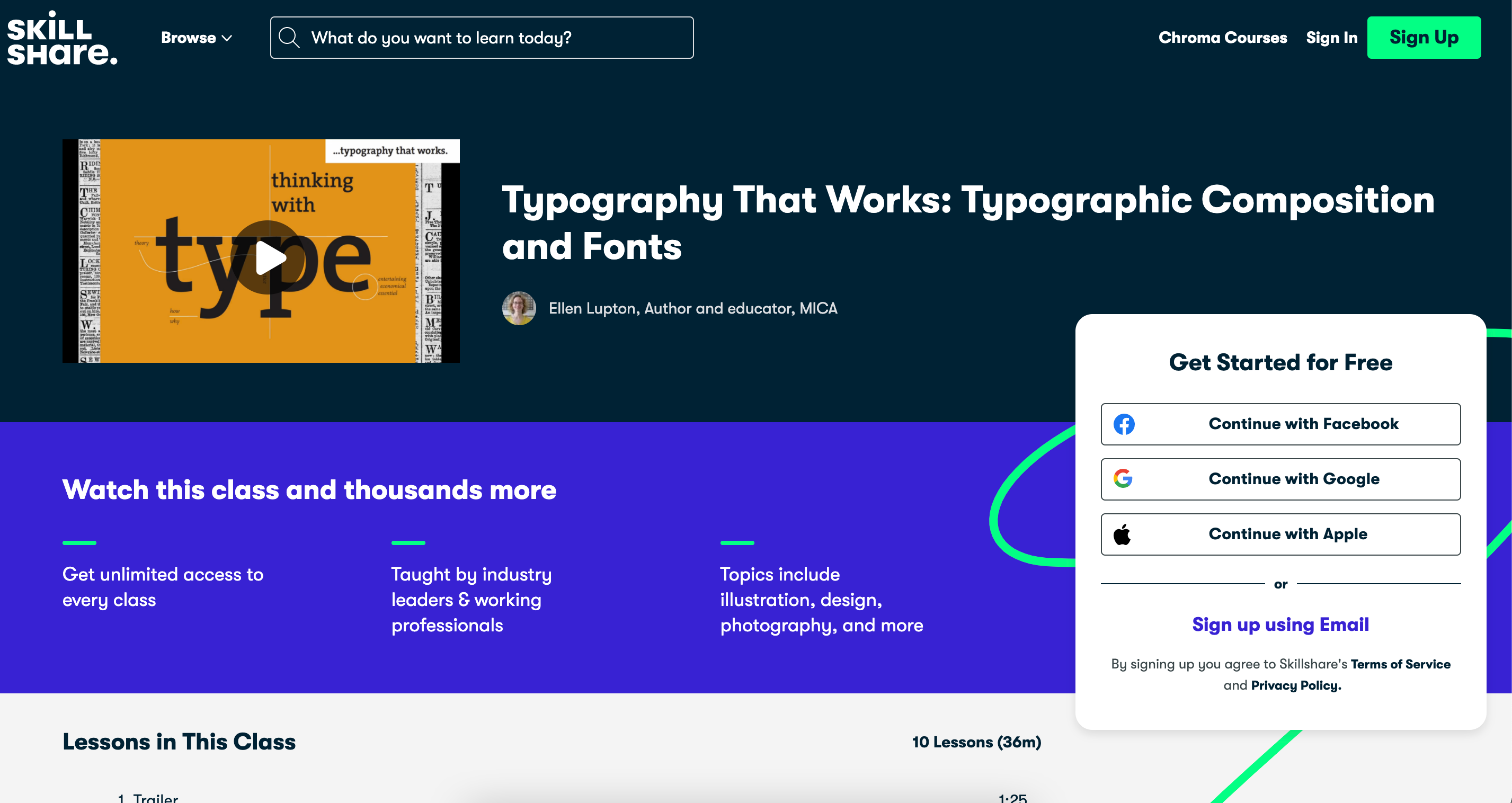Play the class trailer video

[268, 257]
